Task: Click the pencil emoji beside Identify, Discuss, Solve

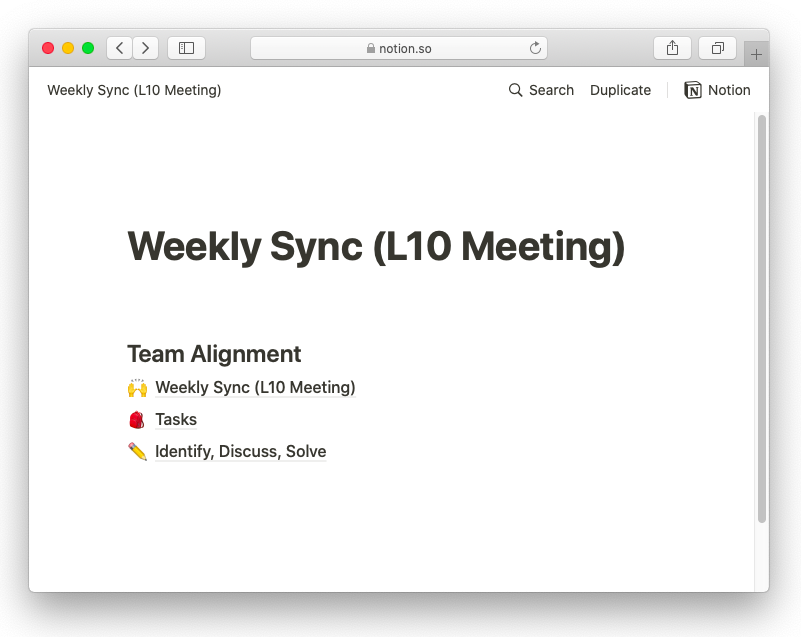Action: coord(137,451)
